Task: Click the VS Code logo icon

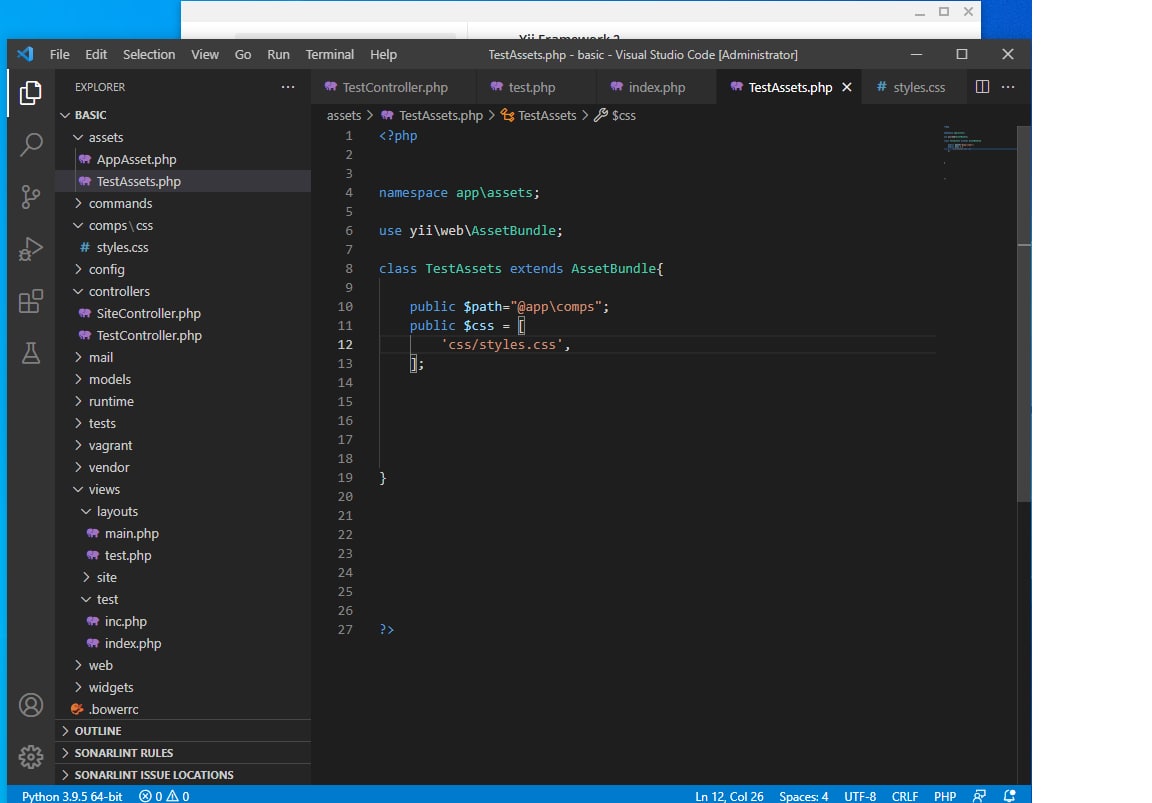Action: (25, 54)
